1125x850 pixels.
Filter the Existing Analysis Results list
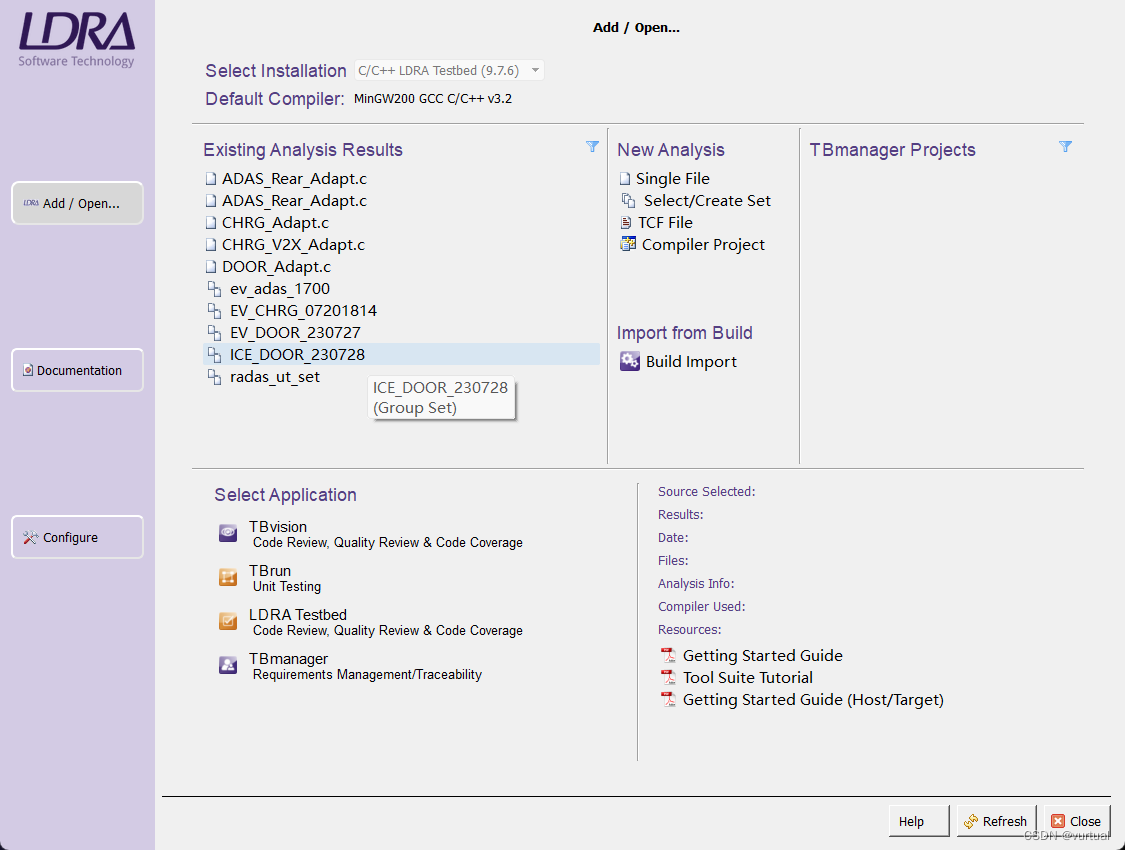[592, 146]
